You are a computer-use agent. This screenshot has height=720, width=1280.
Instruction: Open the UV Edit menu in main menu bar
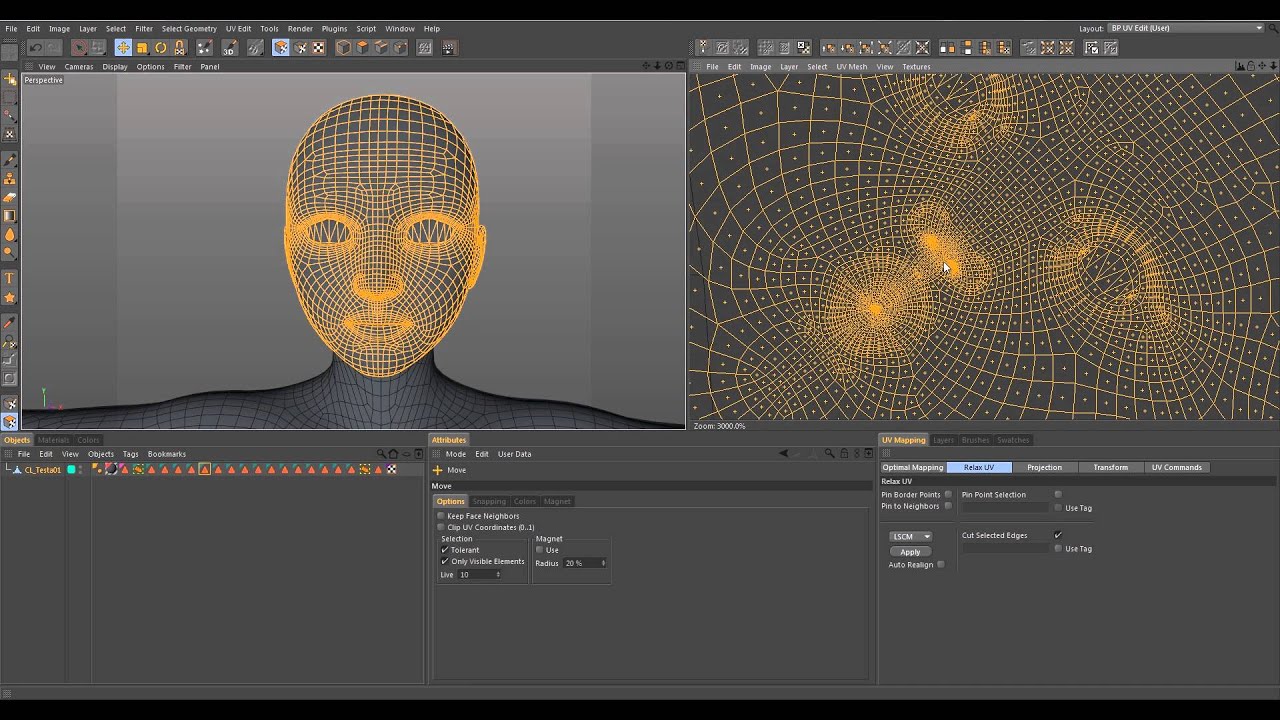click(x=238, y=28)
